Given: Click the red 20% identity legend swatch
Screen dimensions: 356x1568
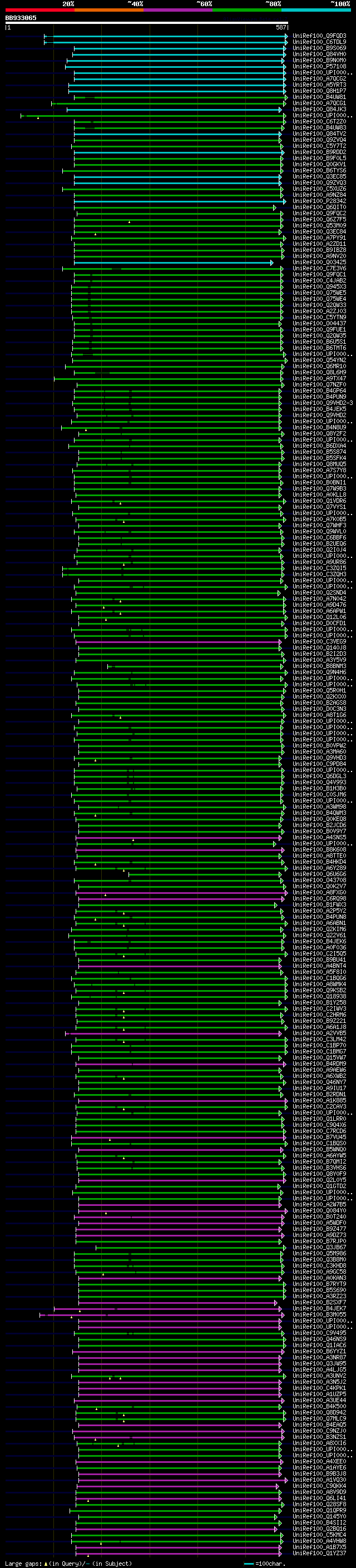Looking at the screenshot, I should (40, 10).
